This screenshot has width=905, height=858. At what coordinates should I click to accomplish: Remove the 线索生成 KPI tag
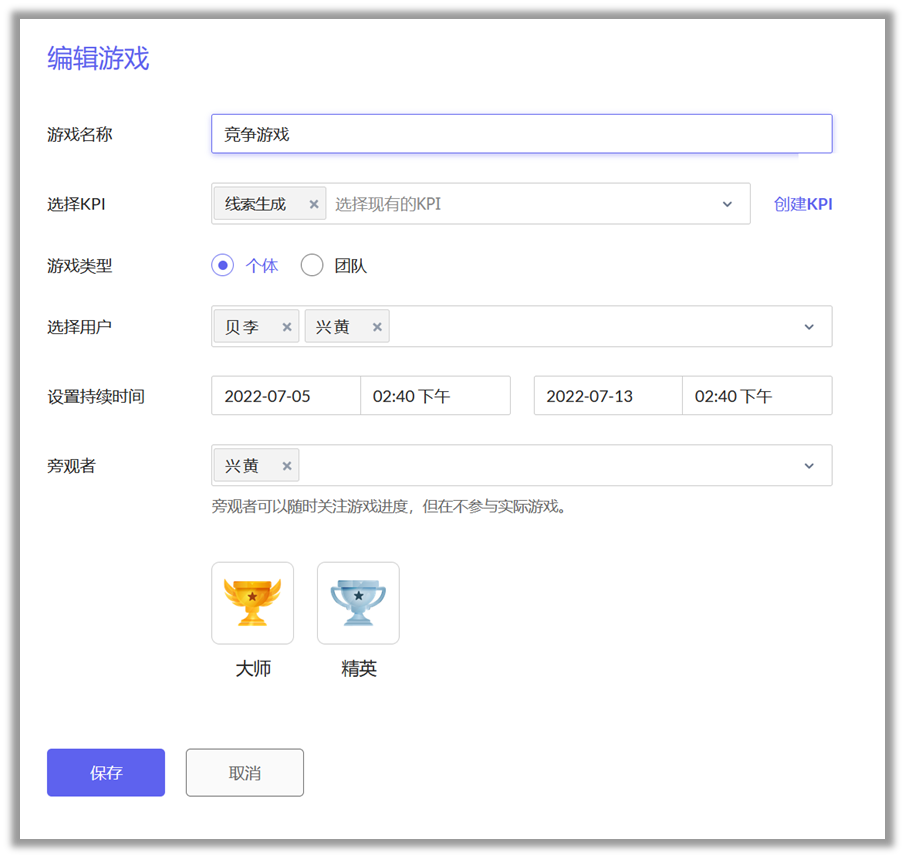point(313,204)
